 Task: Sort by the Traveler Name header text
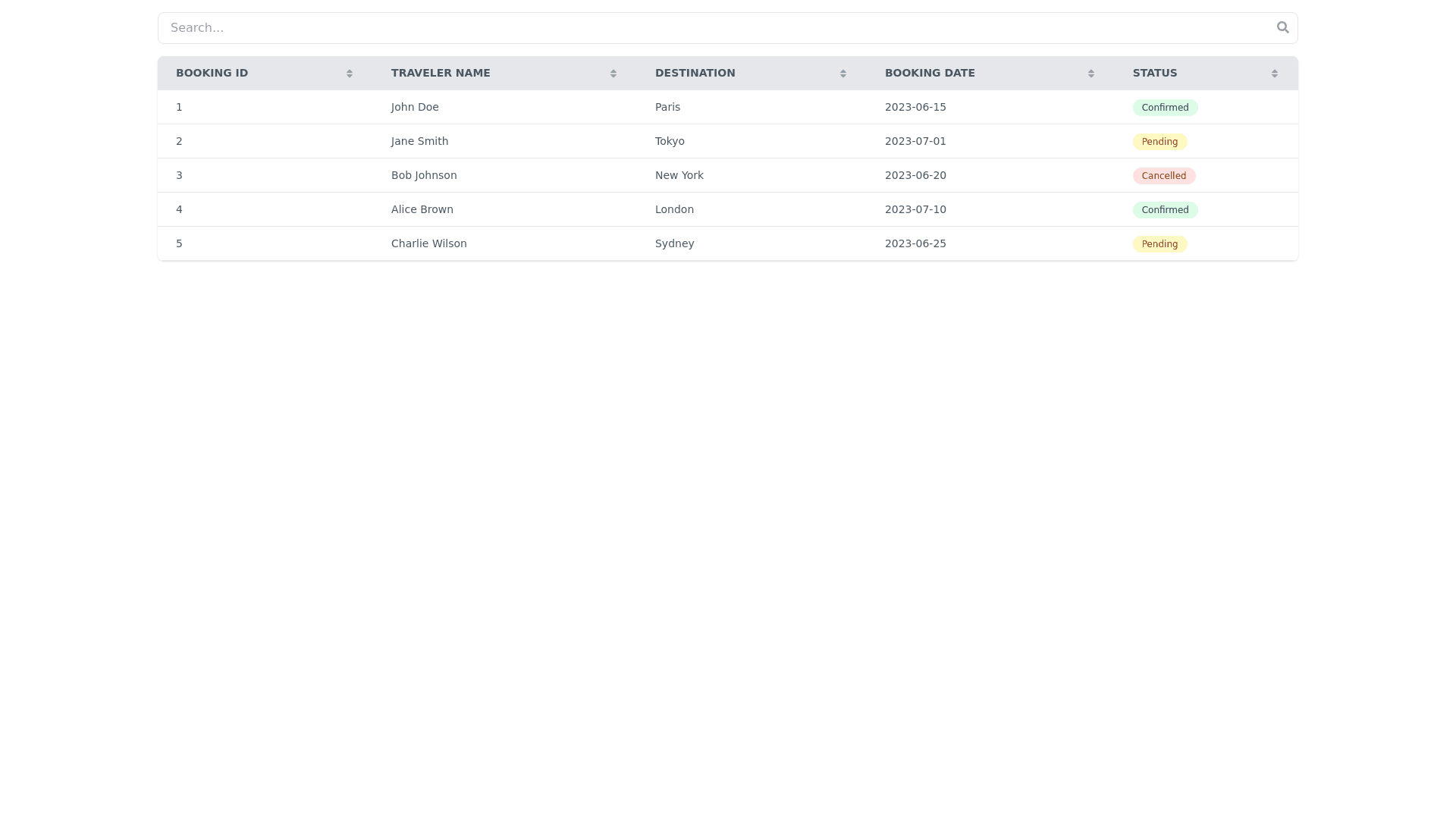click(441, 73)
